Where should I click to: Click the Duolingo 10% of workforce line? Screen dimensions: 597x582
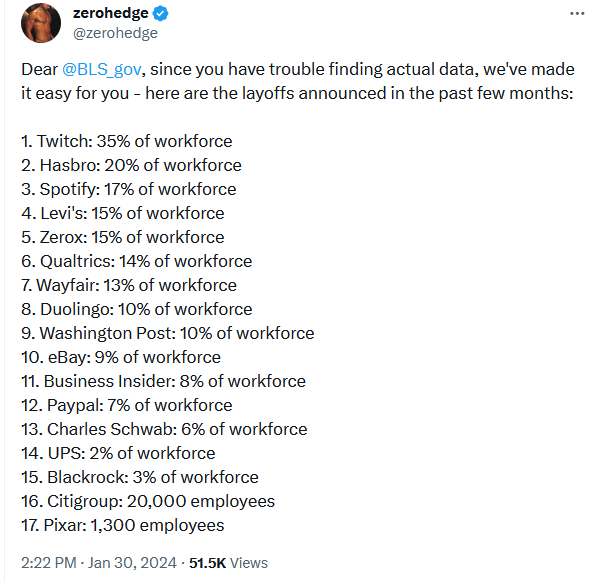pos(137,309)
